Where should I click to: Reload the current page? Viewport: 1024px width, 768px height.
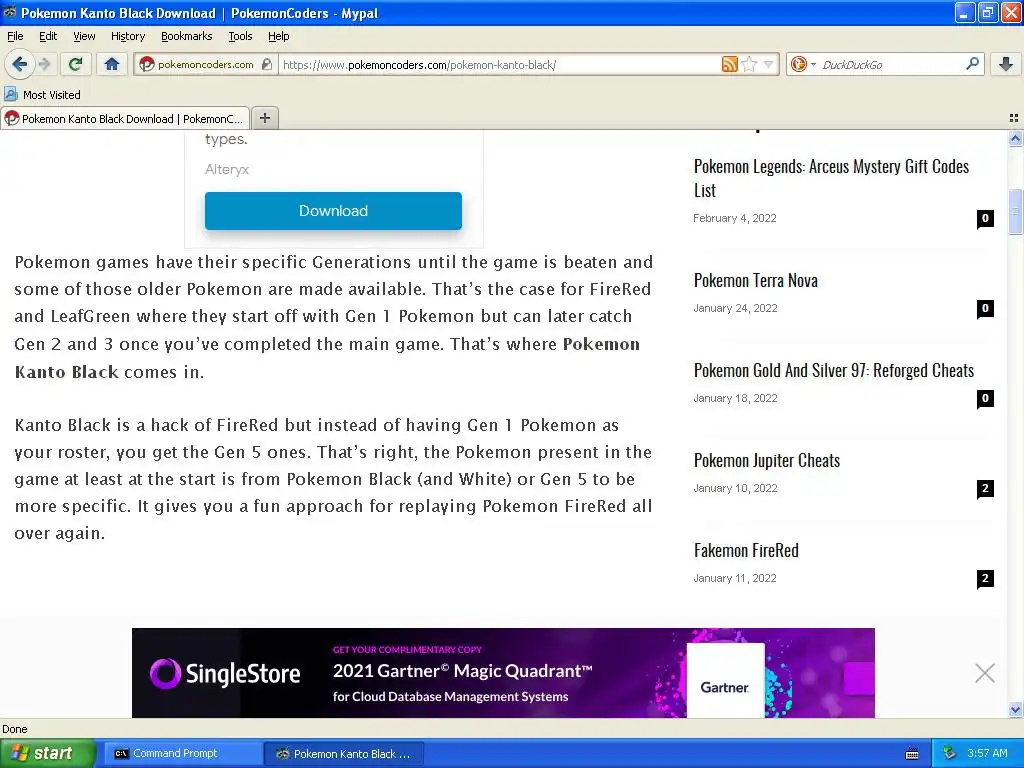pyautogui.click(x=76, y=64)
